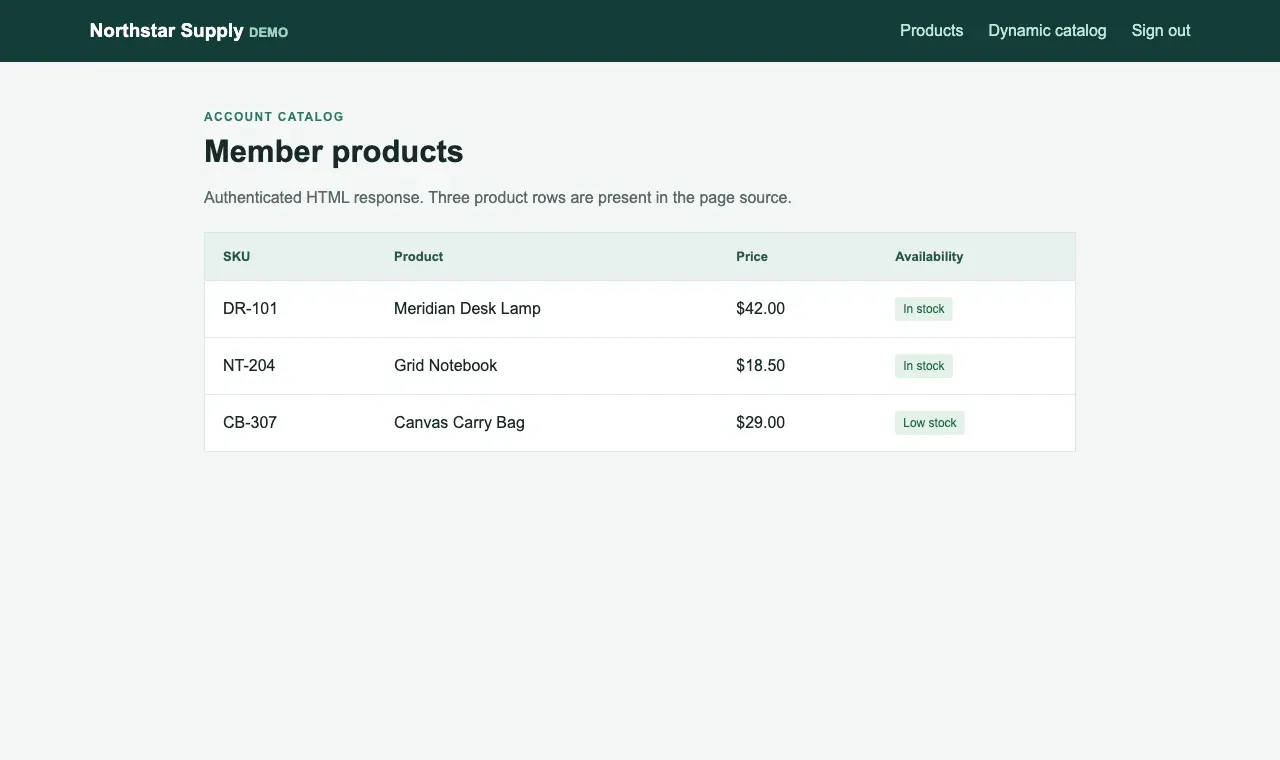The height and width of the screenshot is (760, 1280).
Task: Click the Grid Notebook product name
Action: 445,366
